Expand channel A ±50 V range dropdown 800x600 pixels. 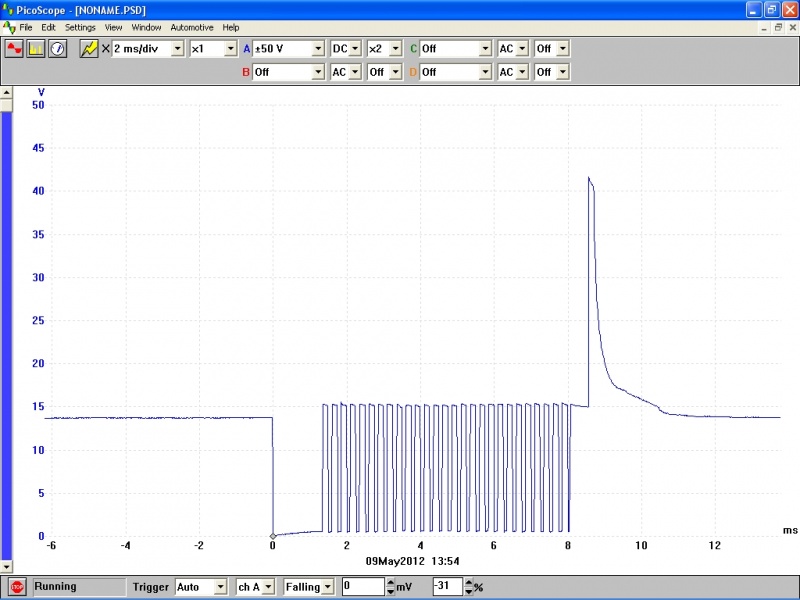pos(318,48)
